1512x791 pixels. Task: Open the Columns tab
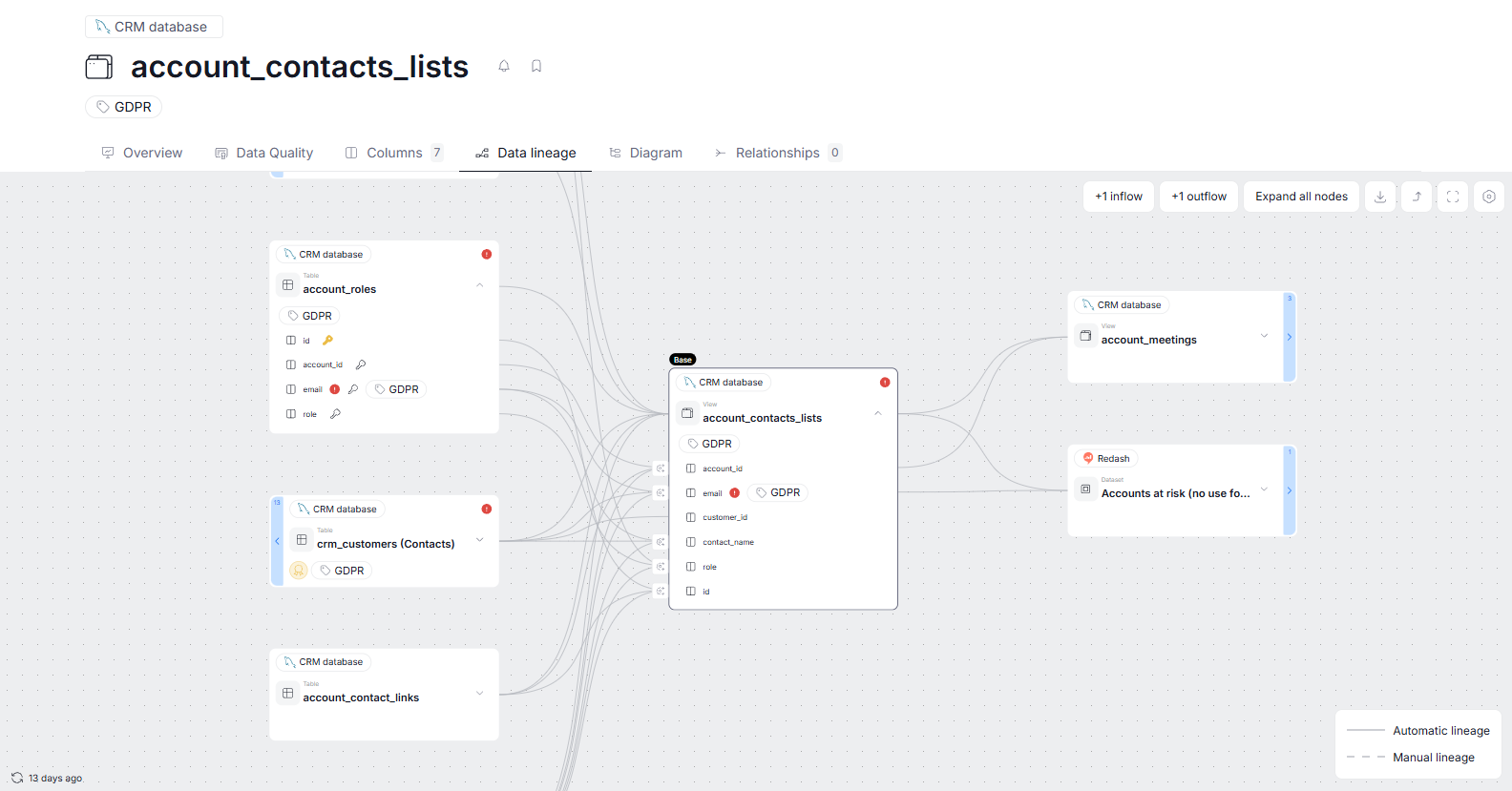(393, 153)
